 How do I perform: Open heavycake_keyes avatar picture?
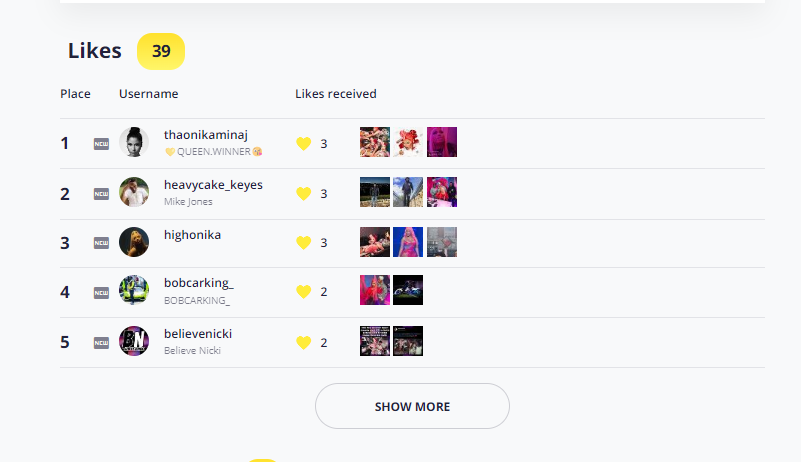(x=134, y=192)
